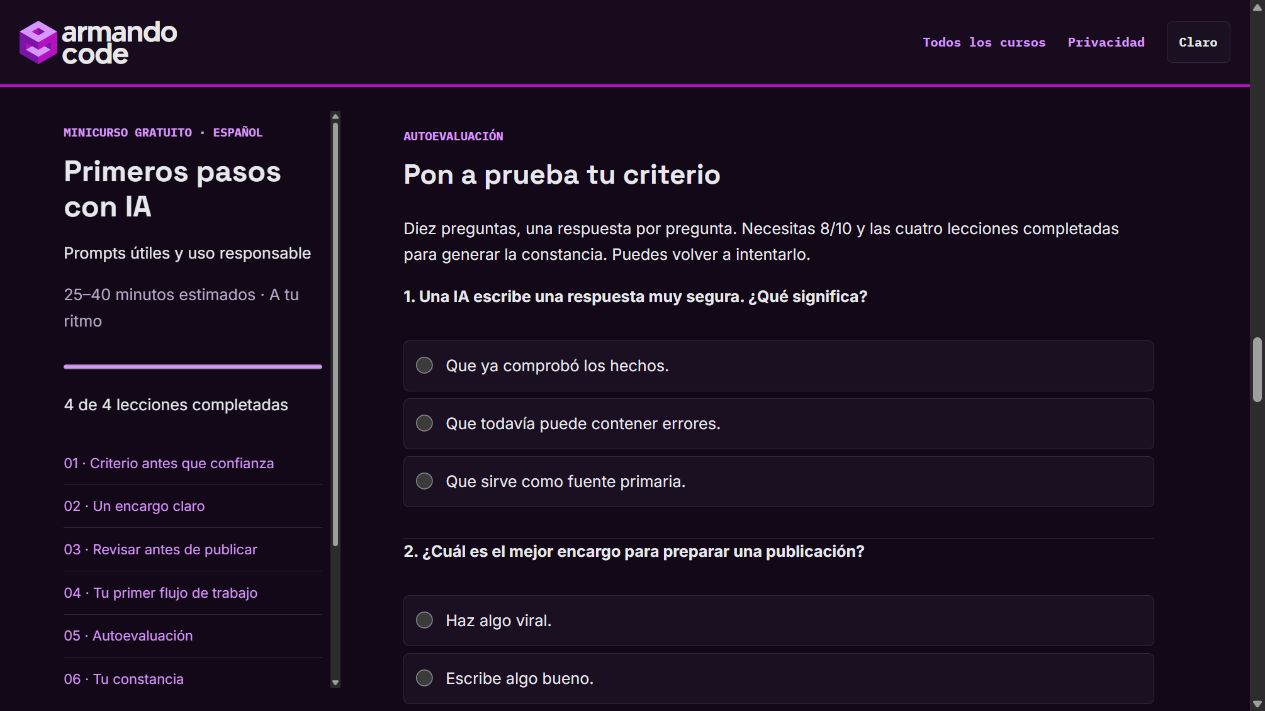Select radio 'Haz algo viral.'
The height and width of the screenshot is (711, 1265).
424,620
